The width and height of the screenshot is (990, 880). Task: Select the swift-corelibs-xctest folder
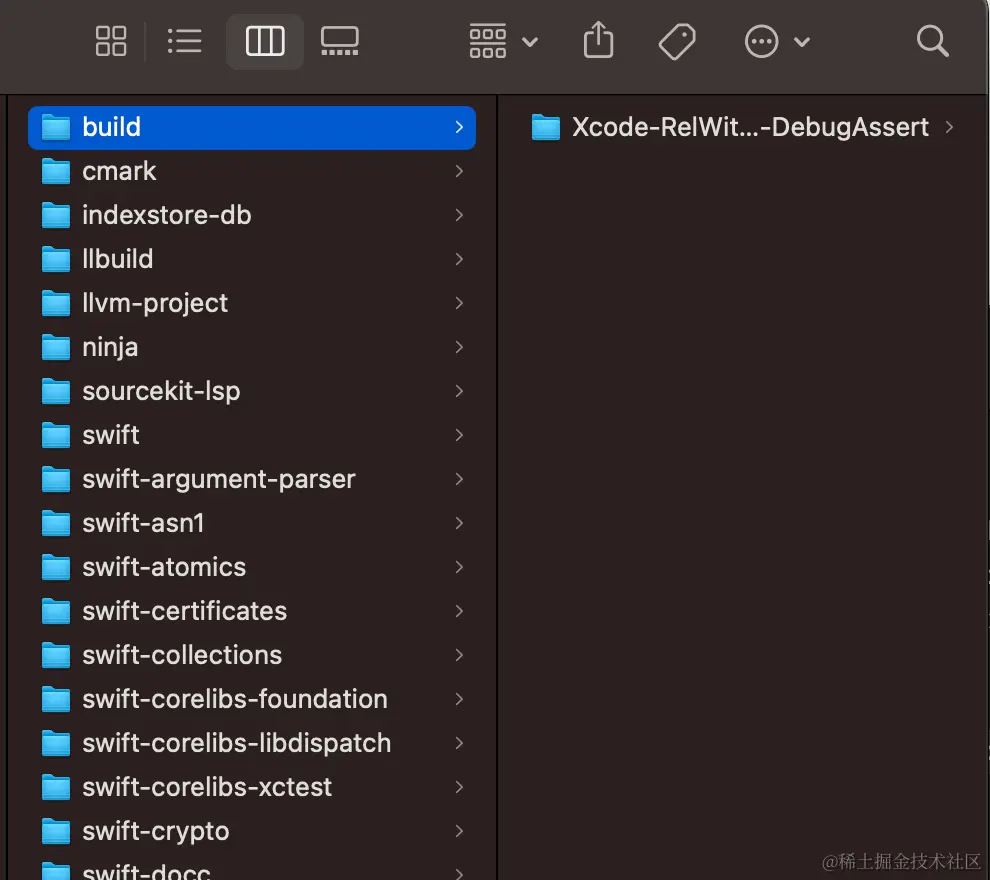[252, 787]
